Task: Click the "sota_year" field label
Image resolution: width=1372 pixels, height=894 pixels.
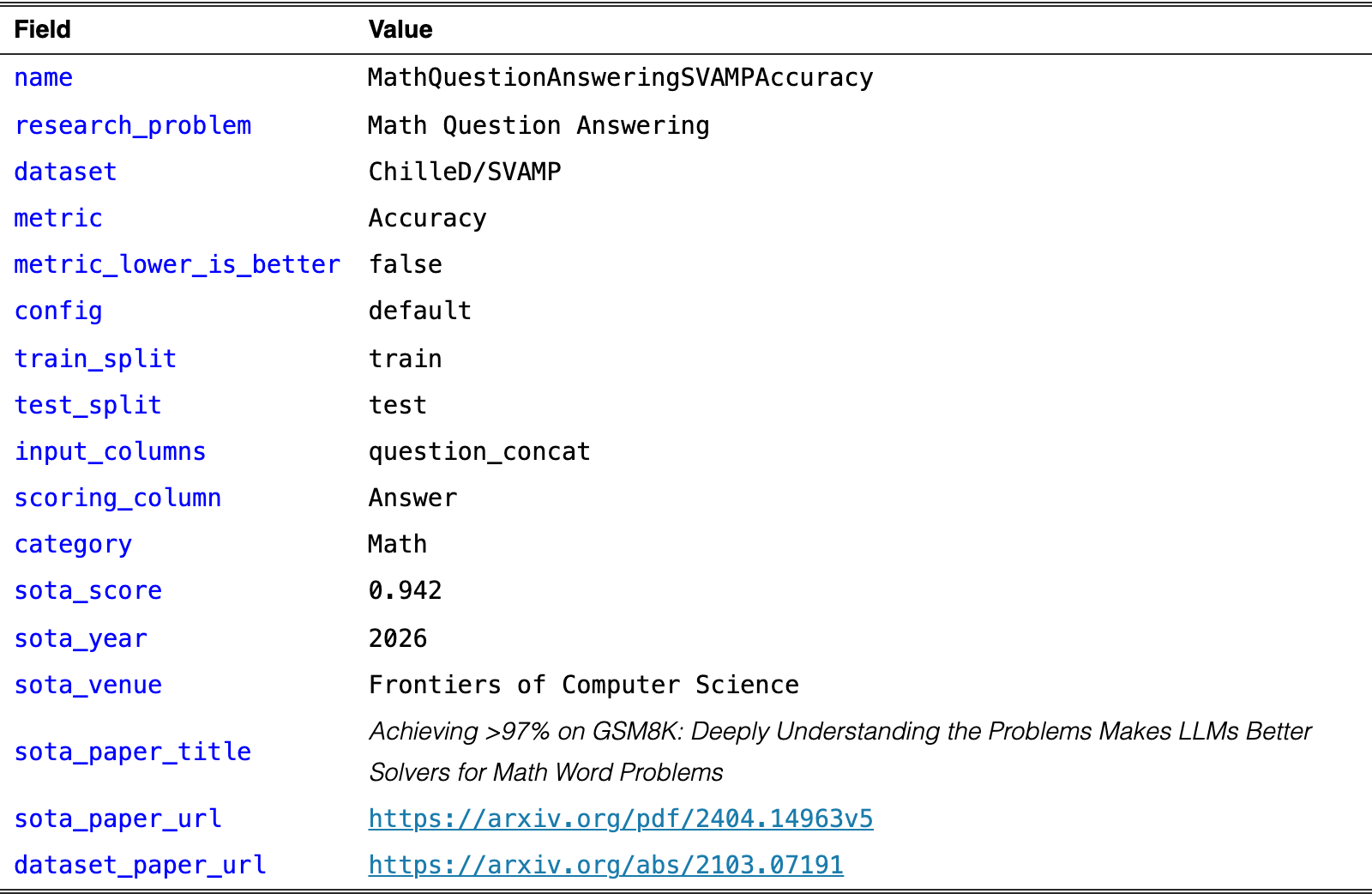Action: (81, 638)
